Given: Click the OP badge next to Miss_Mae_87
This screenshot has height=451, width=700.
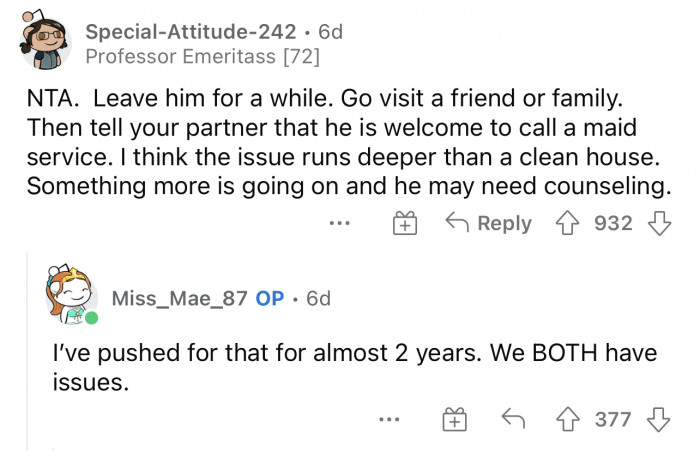Looking at the screenshot, I should [270, 298].
